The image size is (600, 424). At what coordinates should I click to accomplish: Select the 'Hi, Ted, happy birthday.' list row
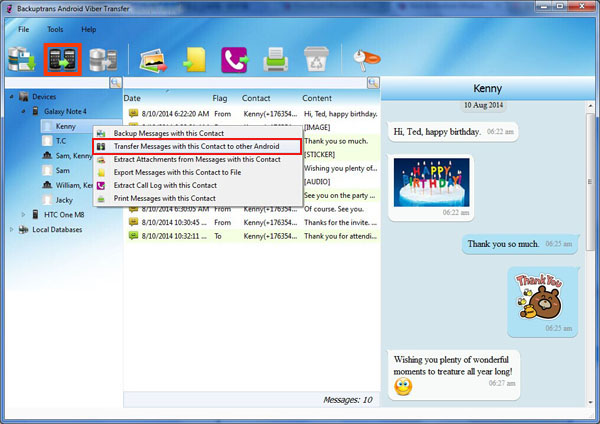[x=252, y=114]
